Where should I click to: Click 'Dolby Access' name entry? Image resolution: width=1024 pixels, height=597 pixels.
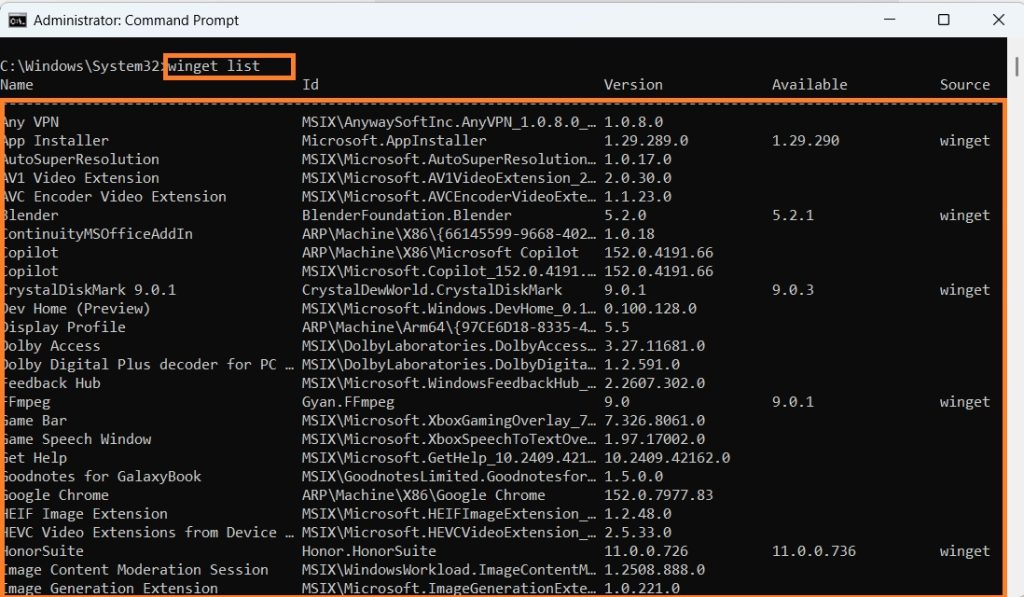[52, 346]
